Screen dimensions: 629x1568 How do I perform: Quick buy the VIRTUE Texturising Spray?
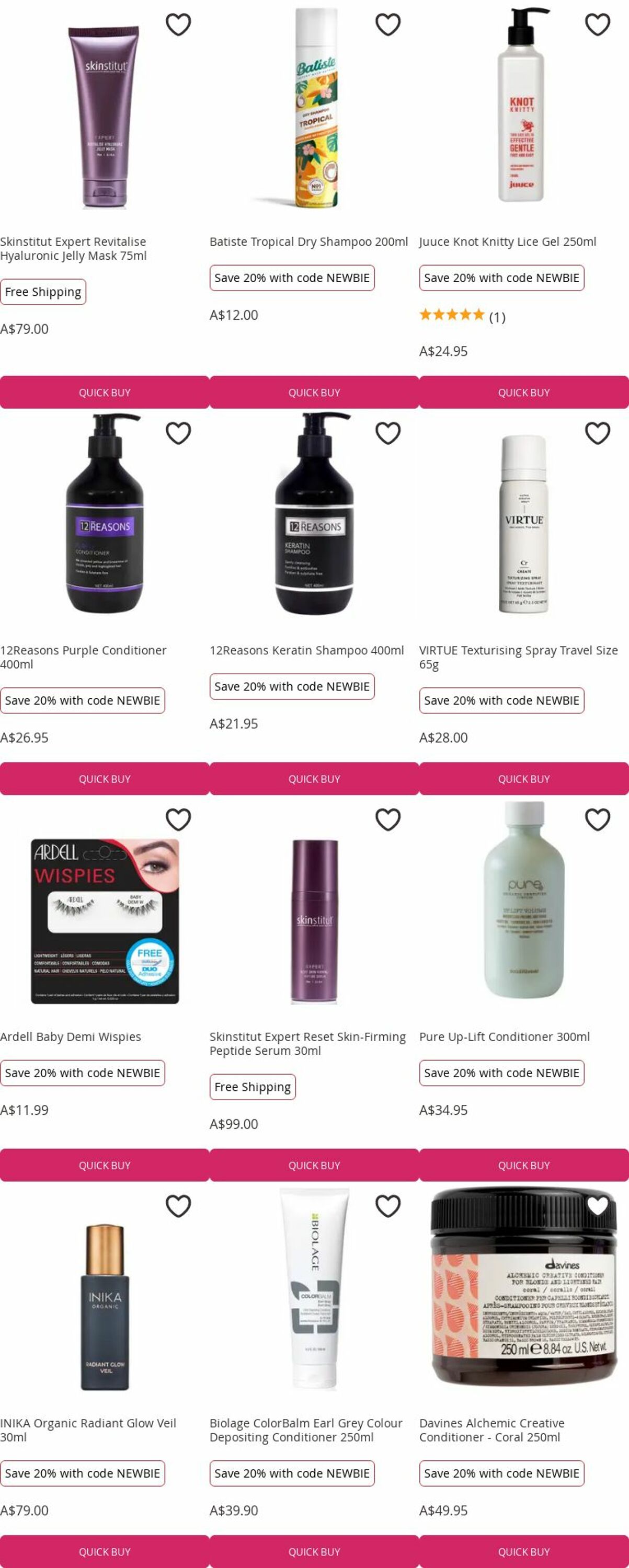(x=524, y=779)
